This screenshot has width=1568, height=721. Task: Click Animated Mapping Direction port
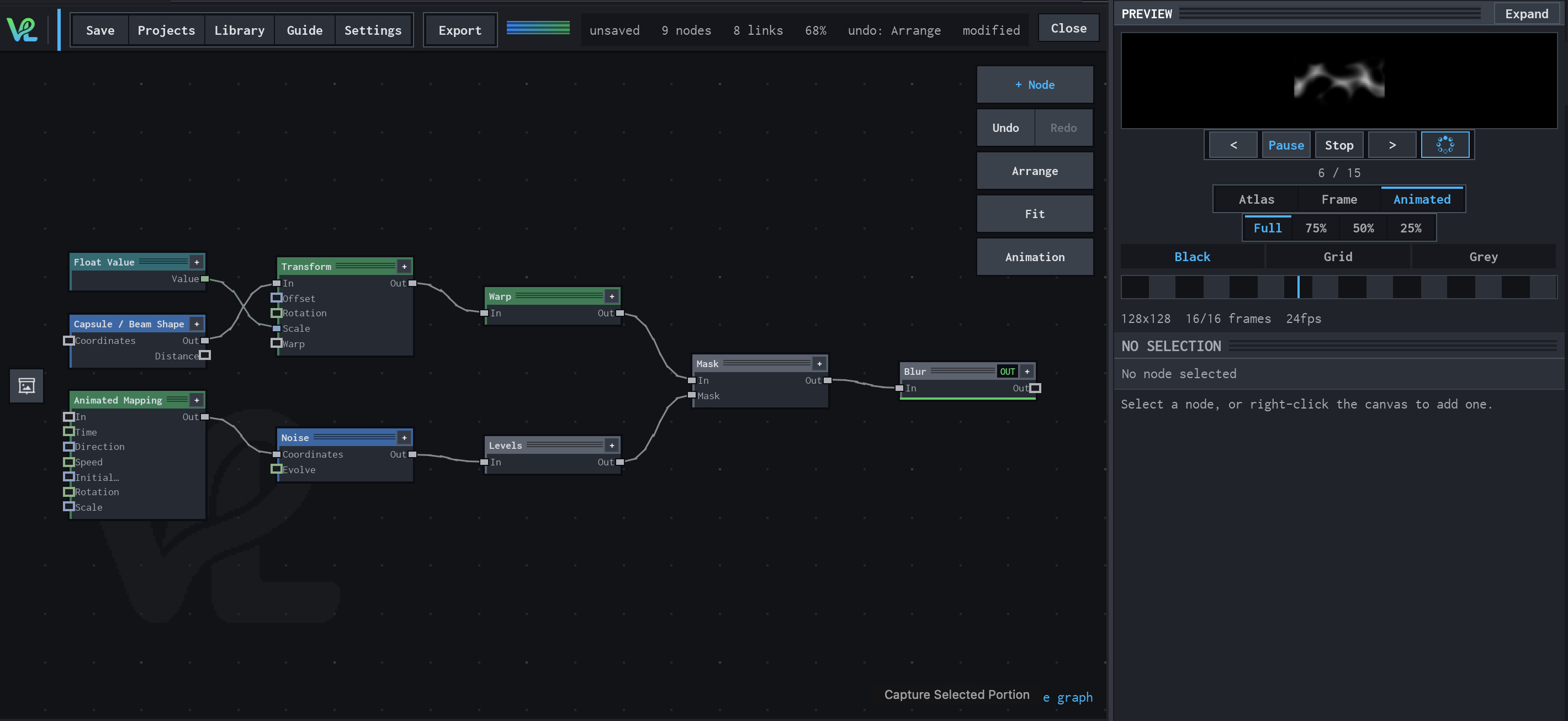(x=69, y=447)
